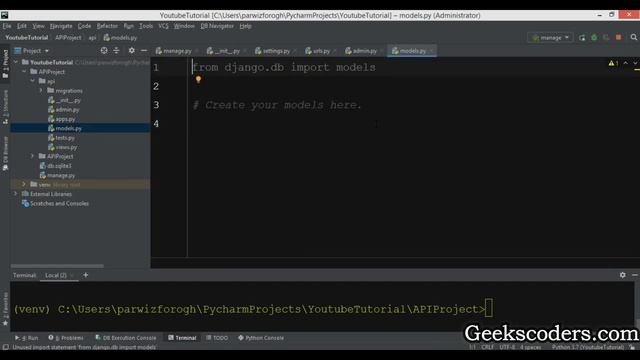Switch to the __init__.py editor tab
640x360 pixels.
tap(224, 51)
